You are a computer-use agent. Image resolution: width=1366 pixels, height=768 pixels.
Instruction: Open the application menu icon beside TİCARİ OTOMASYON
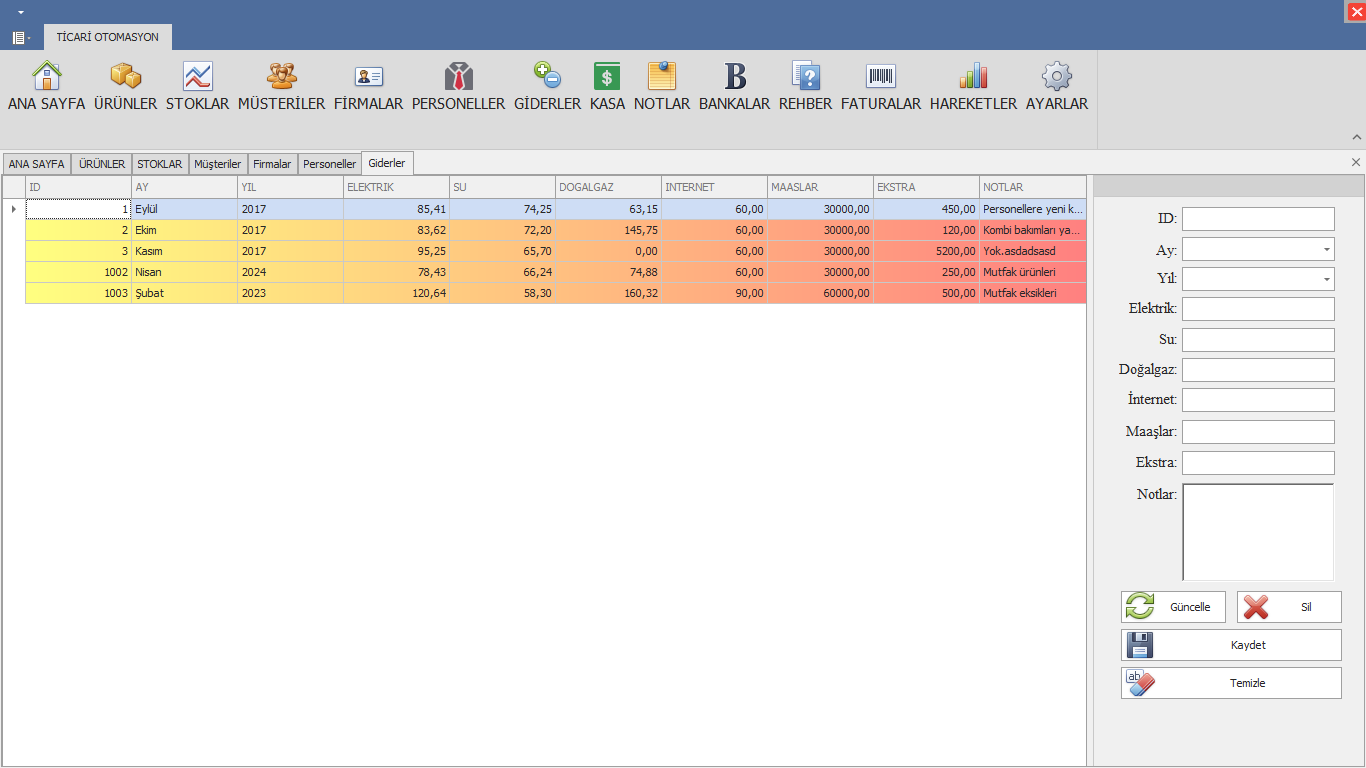20,37
